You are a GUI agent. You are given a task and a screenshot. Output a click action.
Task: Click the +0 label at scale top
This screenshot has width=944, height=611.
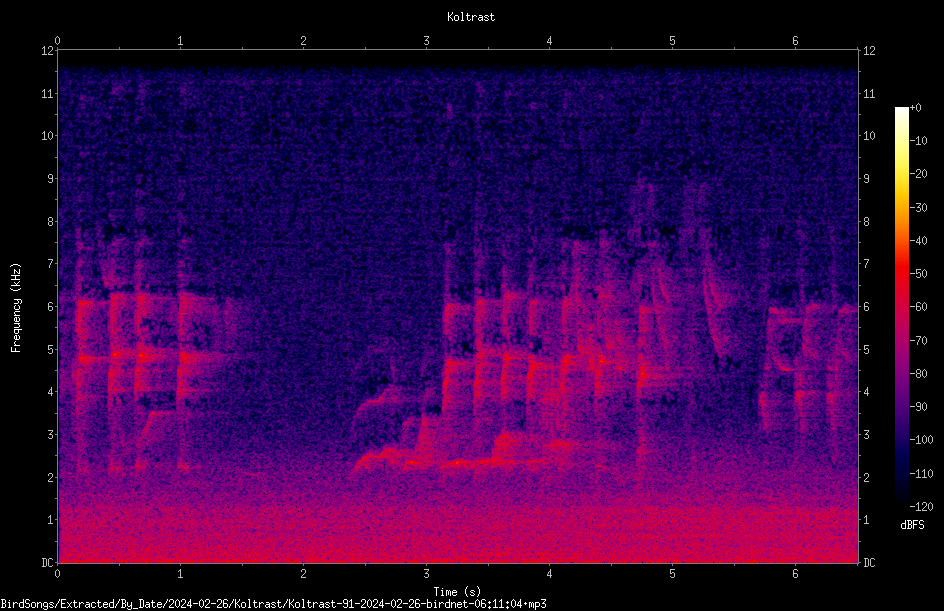(x=916, y=108)
